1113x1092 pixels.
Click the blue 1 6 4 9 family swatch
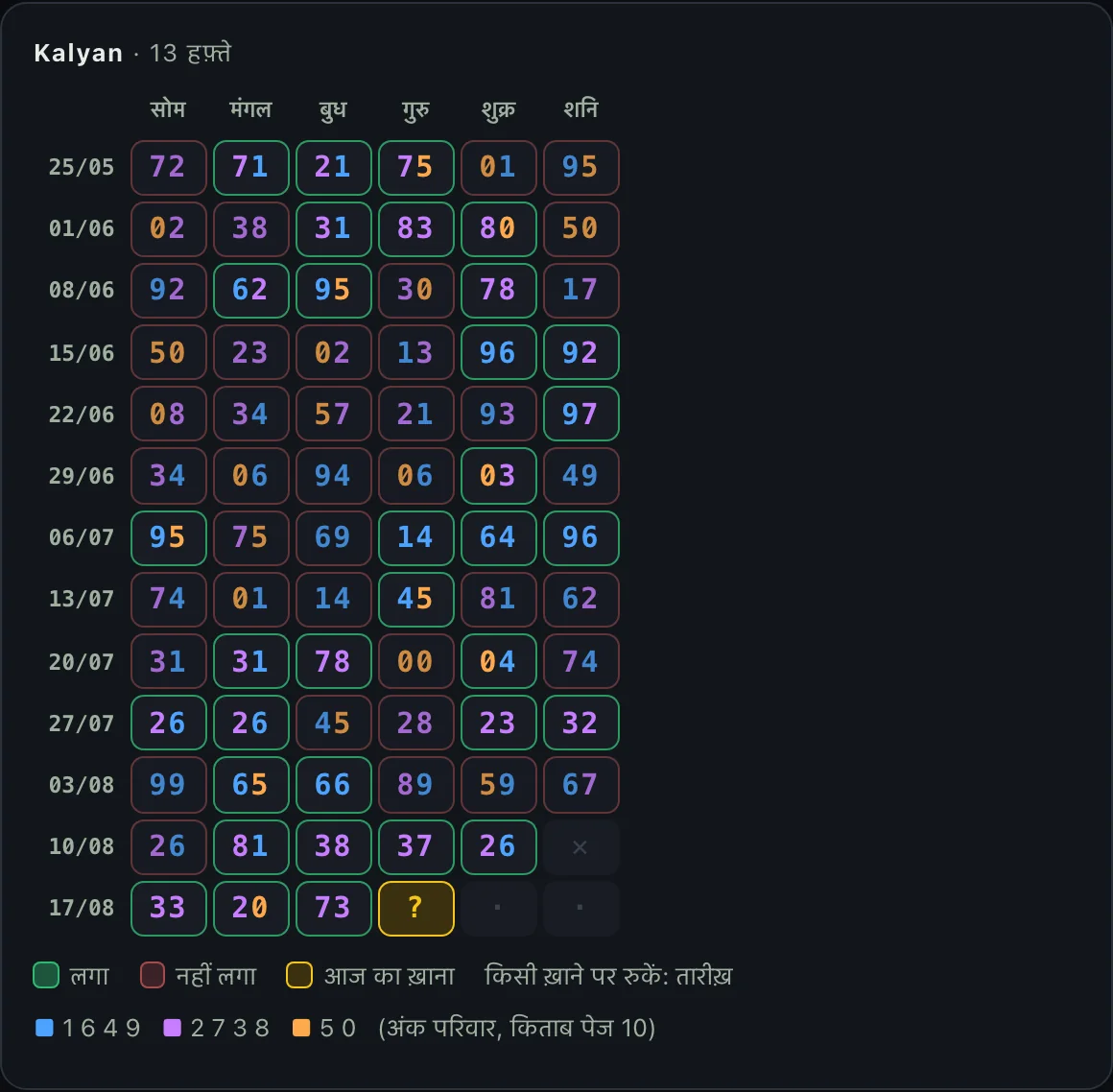[45, 1028]
